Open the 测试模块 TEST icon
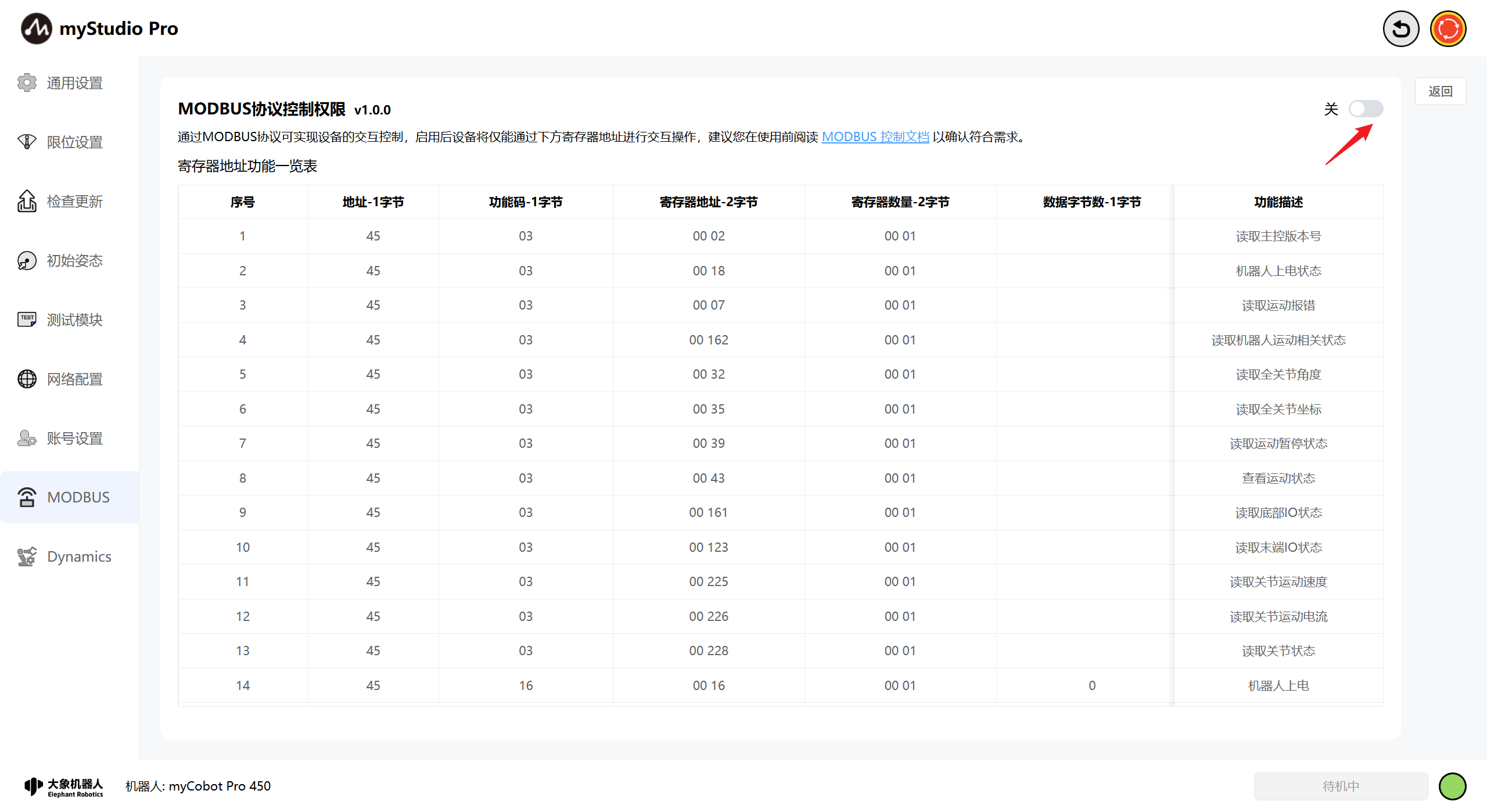 27,319
